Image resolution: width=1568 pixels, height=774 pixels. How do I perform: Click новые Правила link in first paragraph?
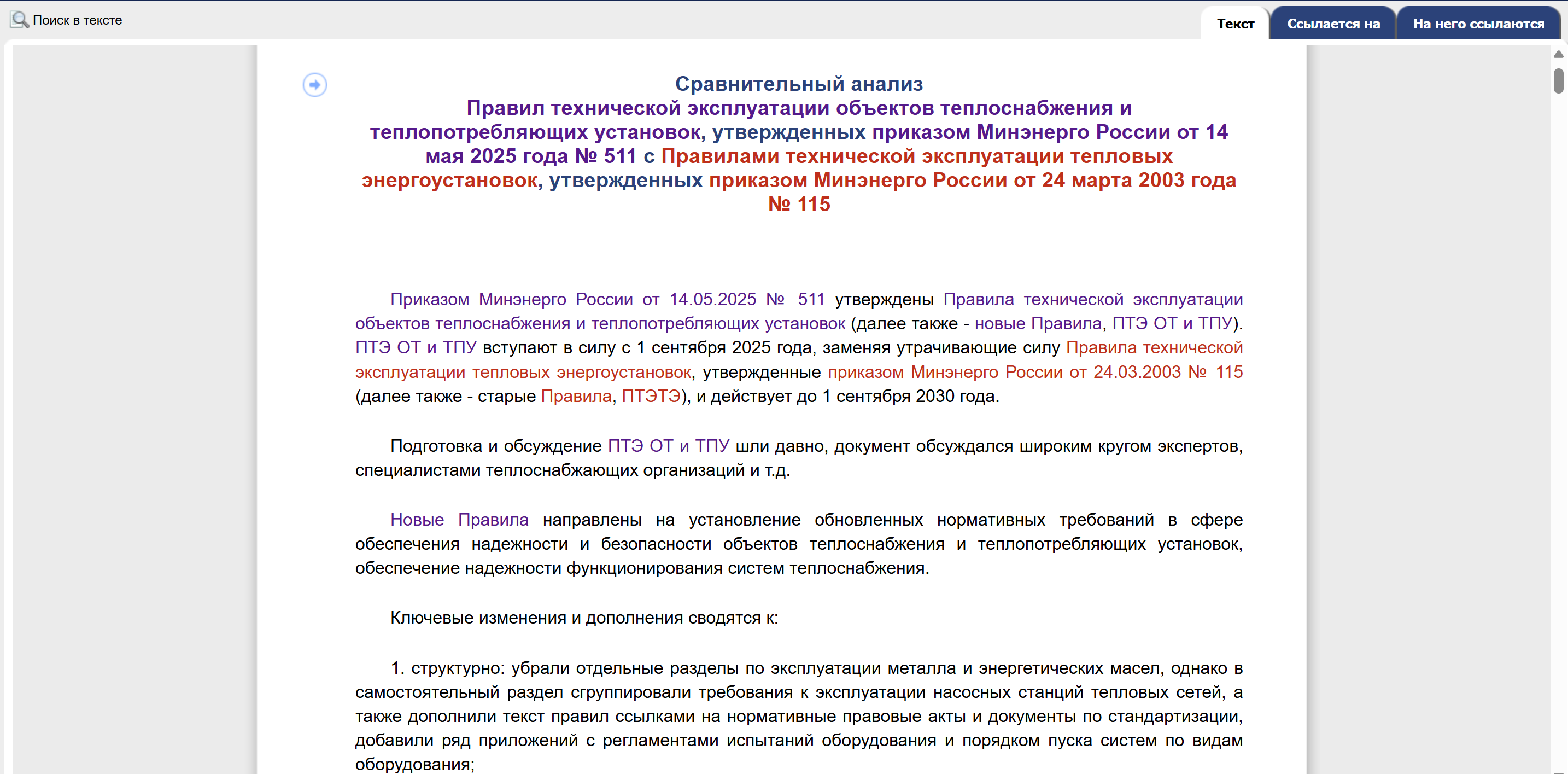pyautogui.click(x=1037, y=323)
